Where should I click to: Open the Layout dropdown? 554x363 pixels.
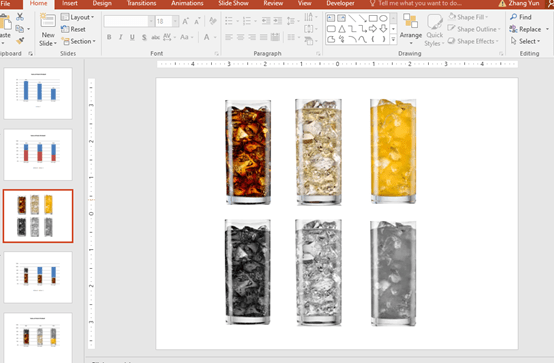[x=77, y=17]
